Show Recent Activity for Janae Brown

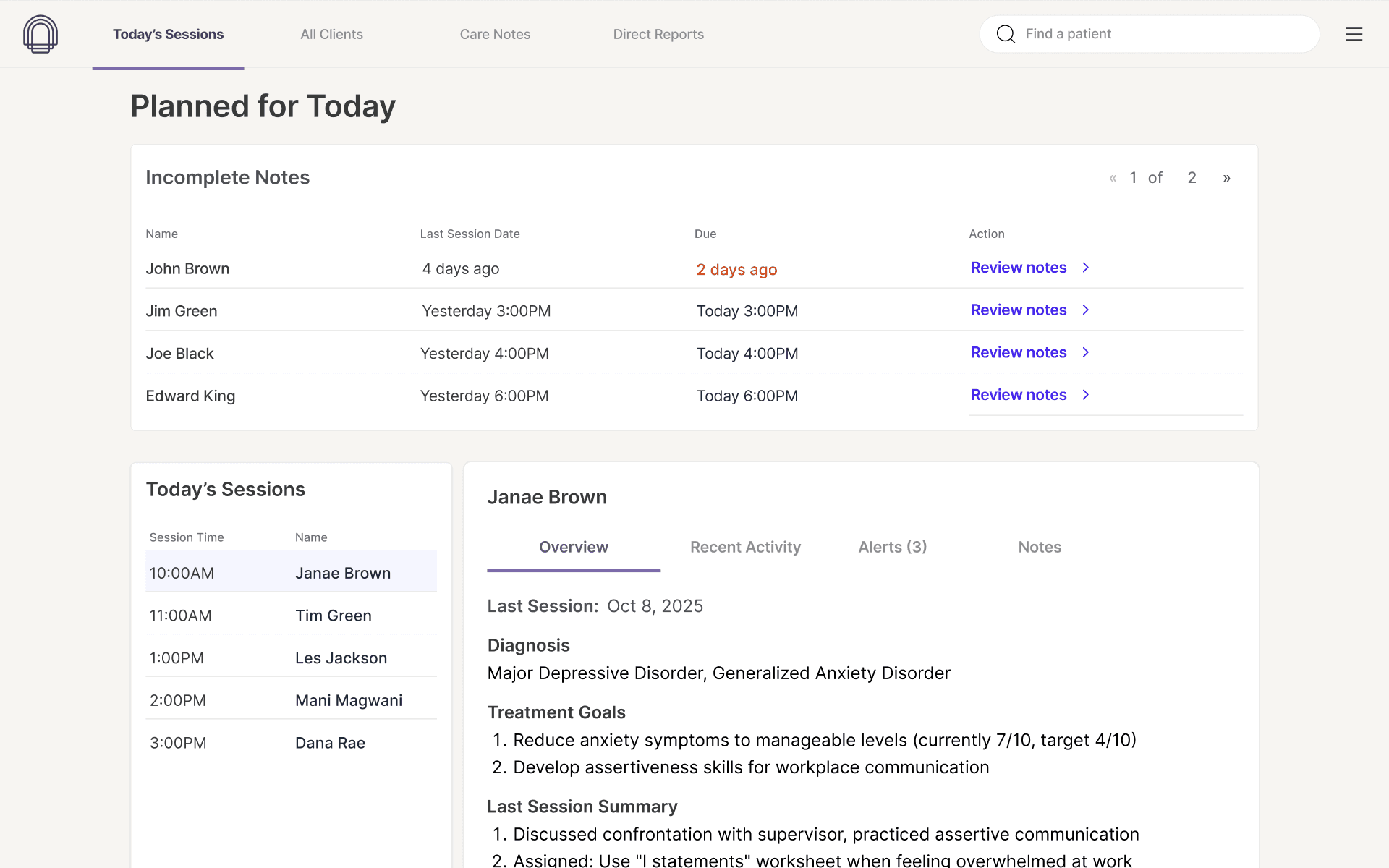pyautogui.click(x=745, y=548)
